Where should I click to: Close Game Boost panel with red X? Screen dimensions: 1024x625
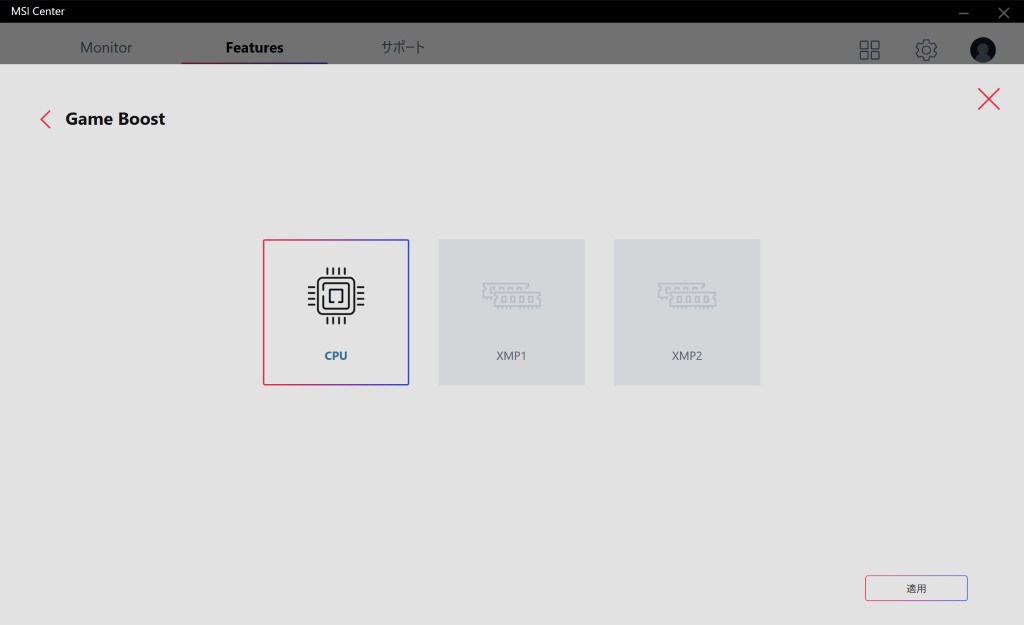tap(989, 99)
